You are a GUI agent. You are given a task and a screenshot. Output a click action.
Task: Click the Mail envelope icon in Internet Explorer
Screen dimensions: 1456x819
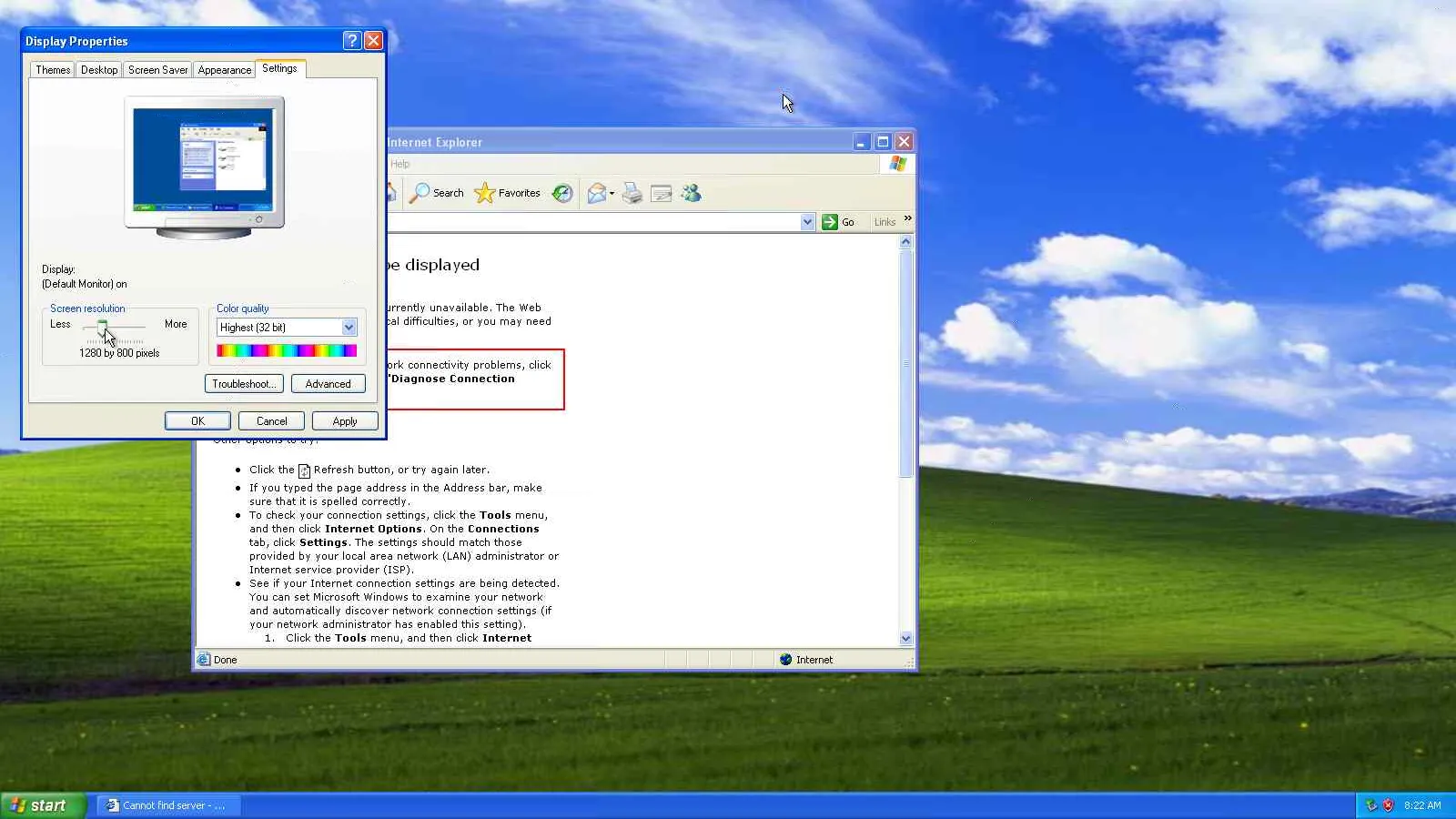click(596, 193)
